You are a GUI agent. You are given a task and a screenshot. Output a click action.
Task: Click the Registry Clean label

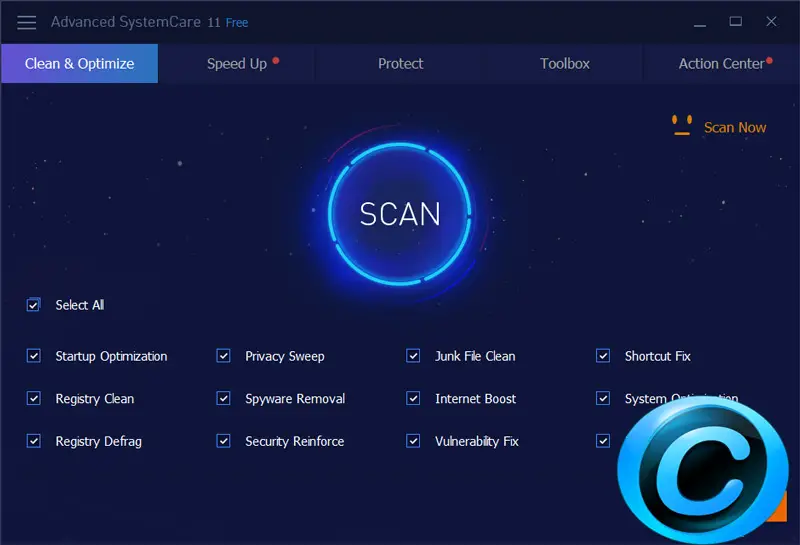tap(95, 399)
